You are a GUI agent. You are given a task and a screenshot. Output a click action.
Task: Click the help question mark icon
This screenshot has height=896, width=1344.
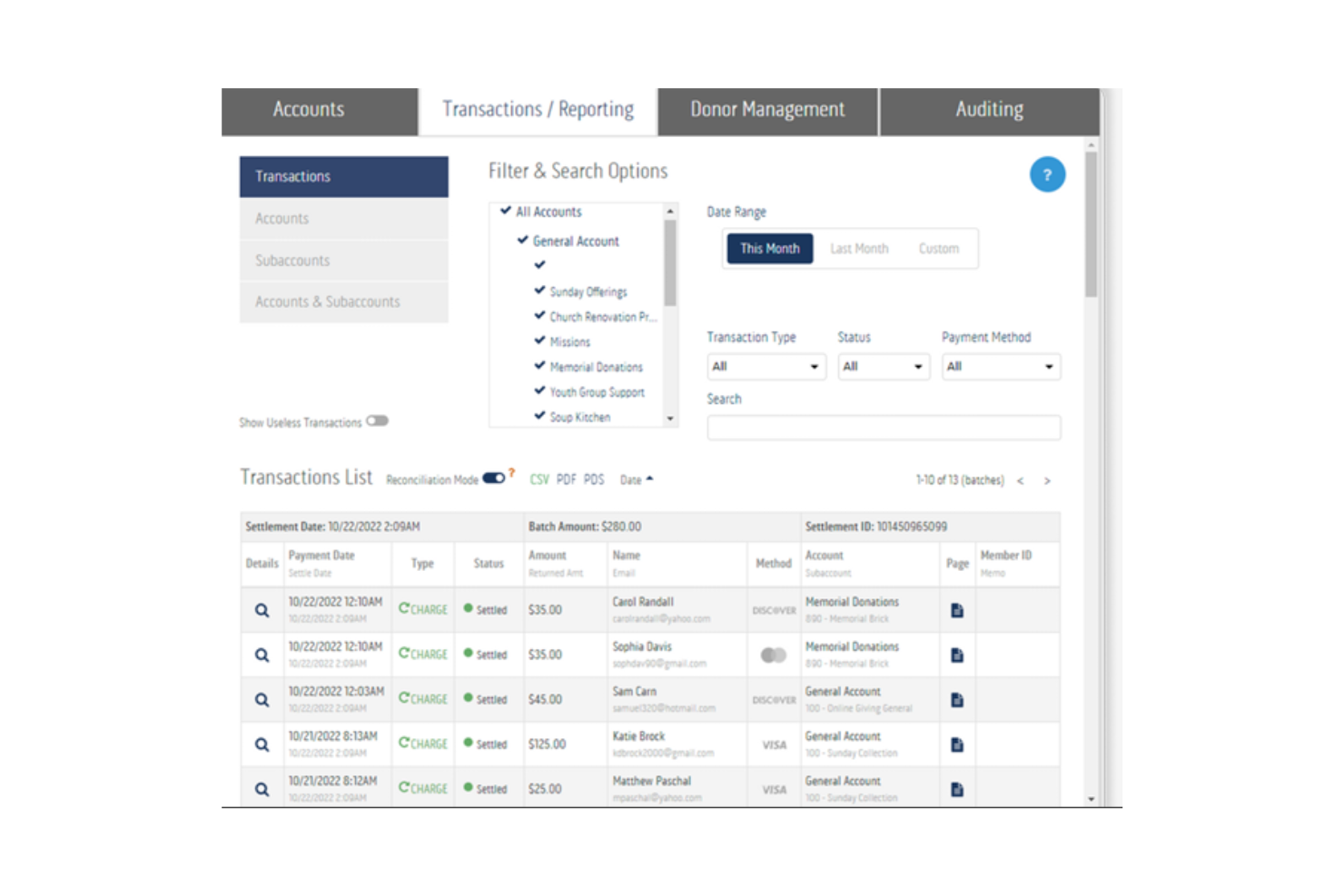1046,174
